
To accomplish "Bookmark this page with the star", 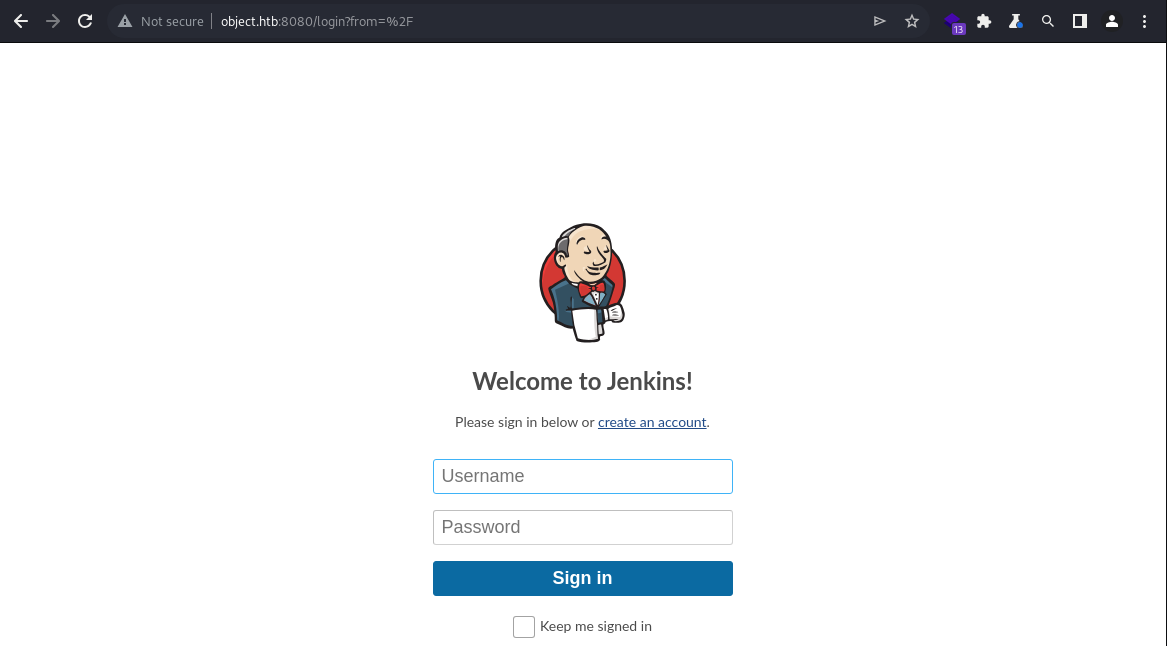I will click(912, 21).
